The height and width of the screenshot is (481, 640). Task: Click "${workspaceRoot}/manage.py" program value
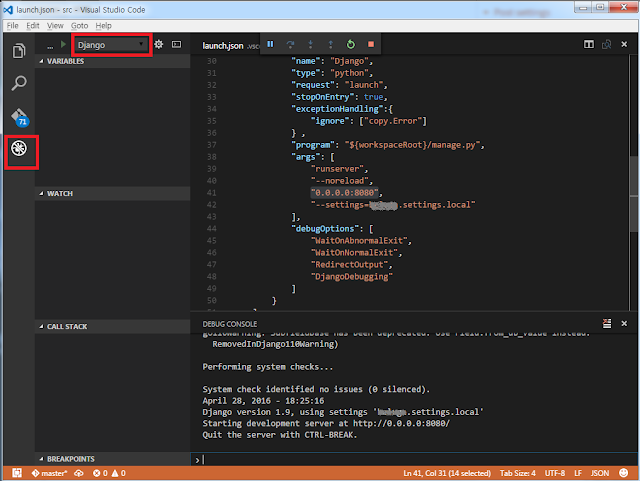pos(412,145)
